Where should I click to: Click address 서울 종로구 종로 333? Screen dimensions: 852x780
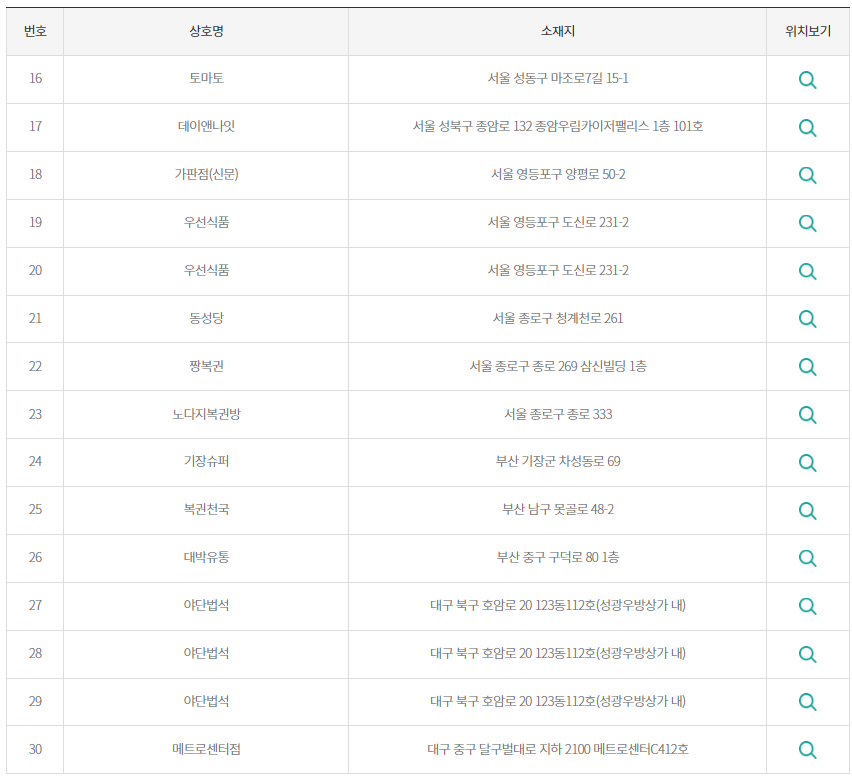[557, 414]
